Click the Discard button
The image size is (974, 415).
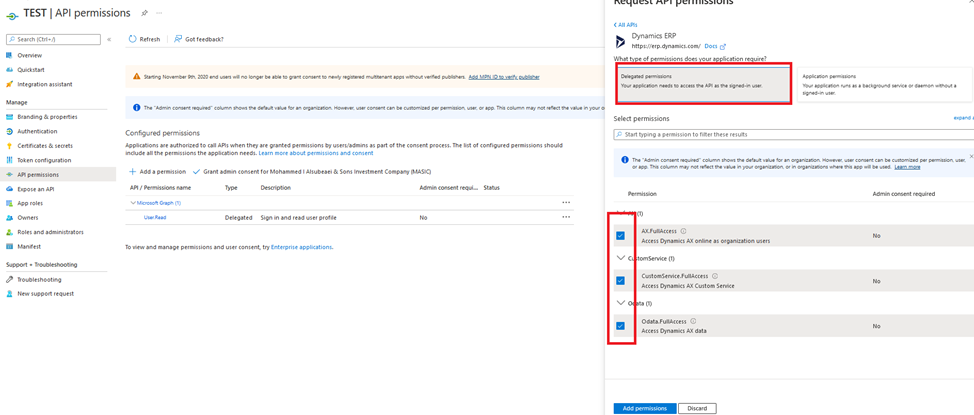pos(698,408)
